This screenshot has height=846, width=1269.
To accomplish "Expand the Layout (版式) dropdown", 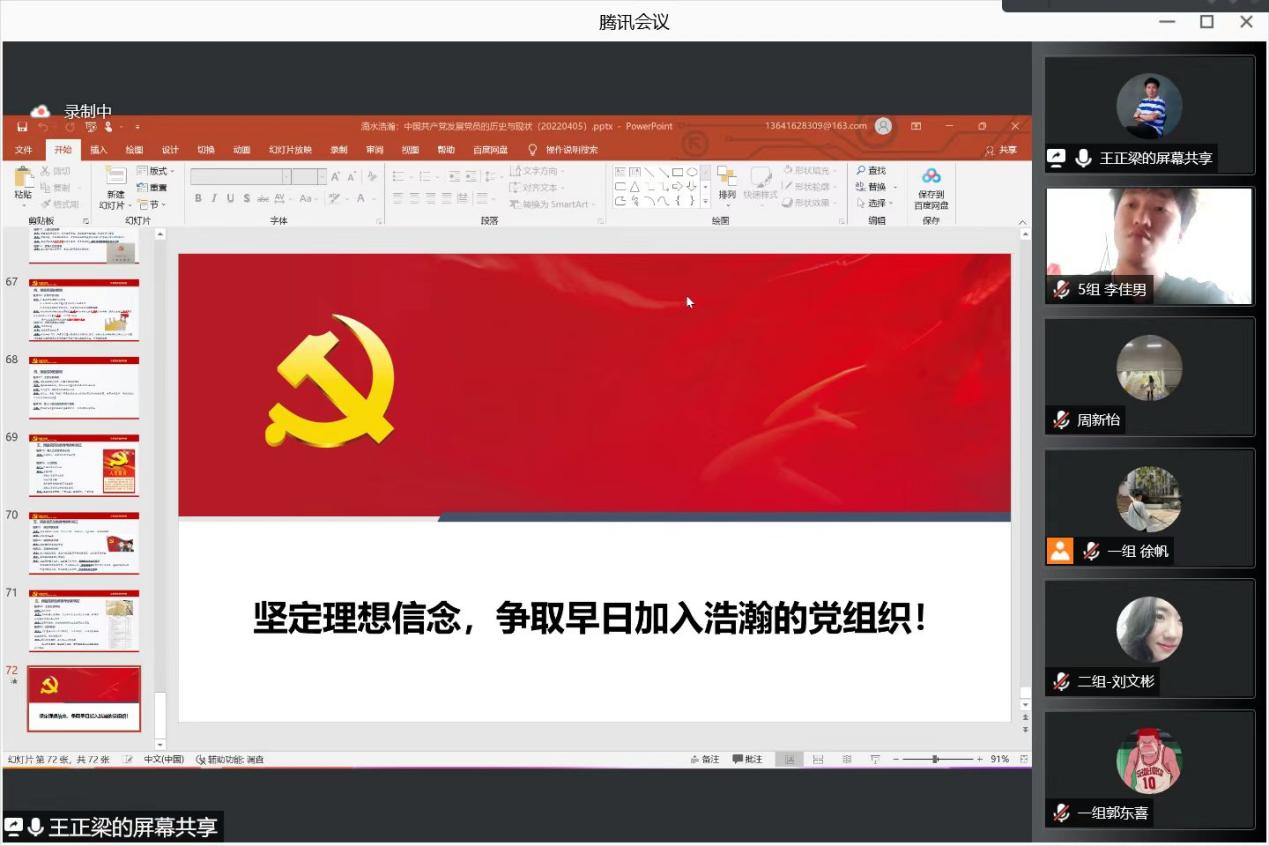I will click(x=156, y=171).
